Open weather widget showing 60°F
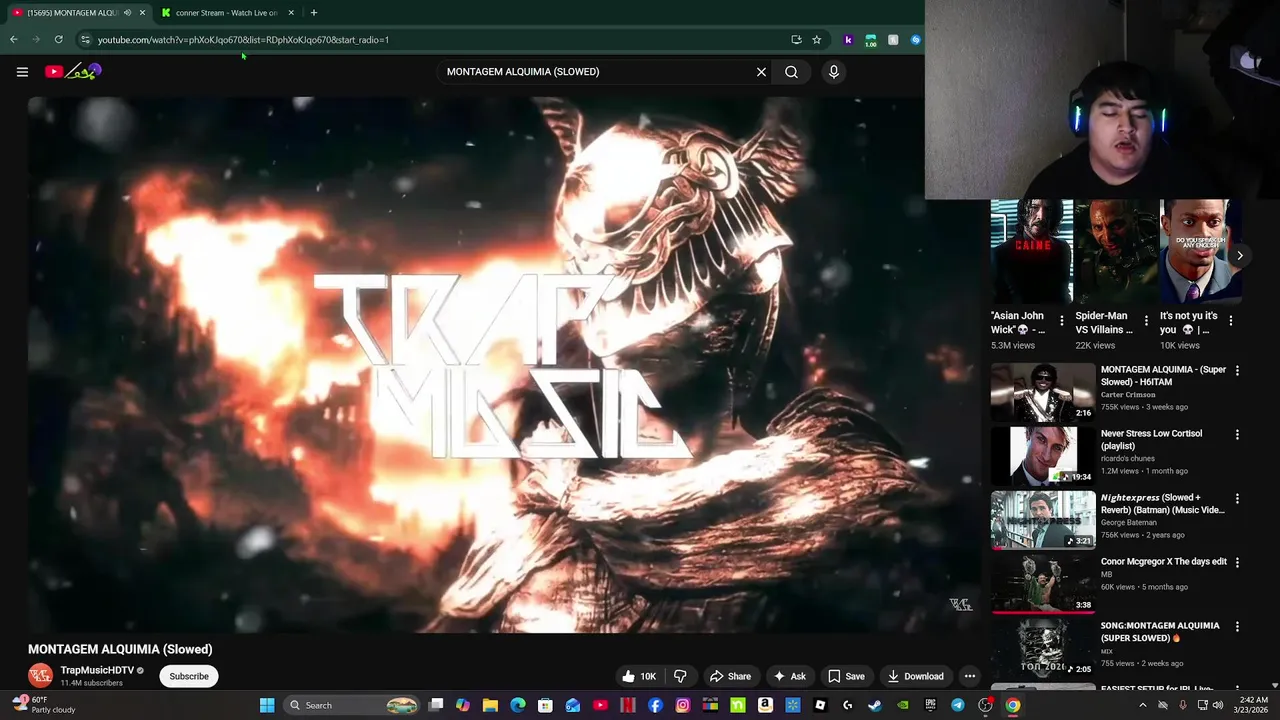Screen dimensions: 1280x720 (x=45, y=705)
